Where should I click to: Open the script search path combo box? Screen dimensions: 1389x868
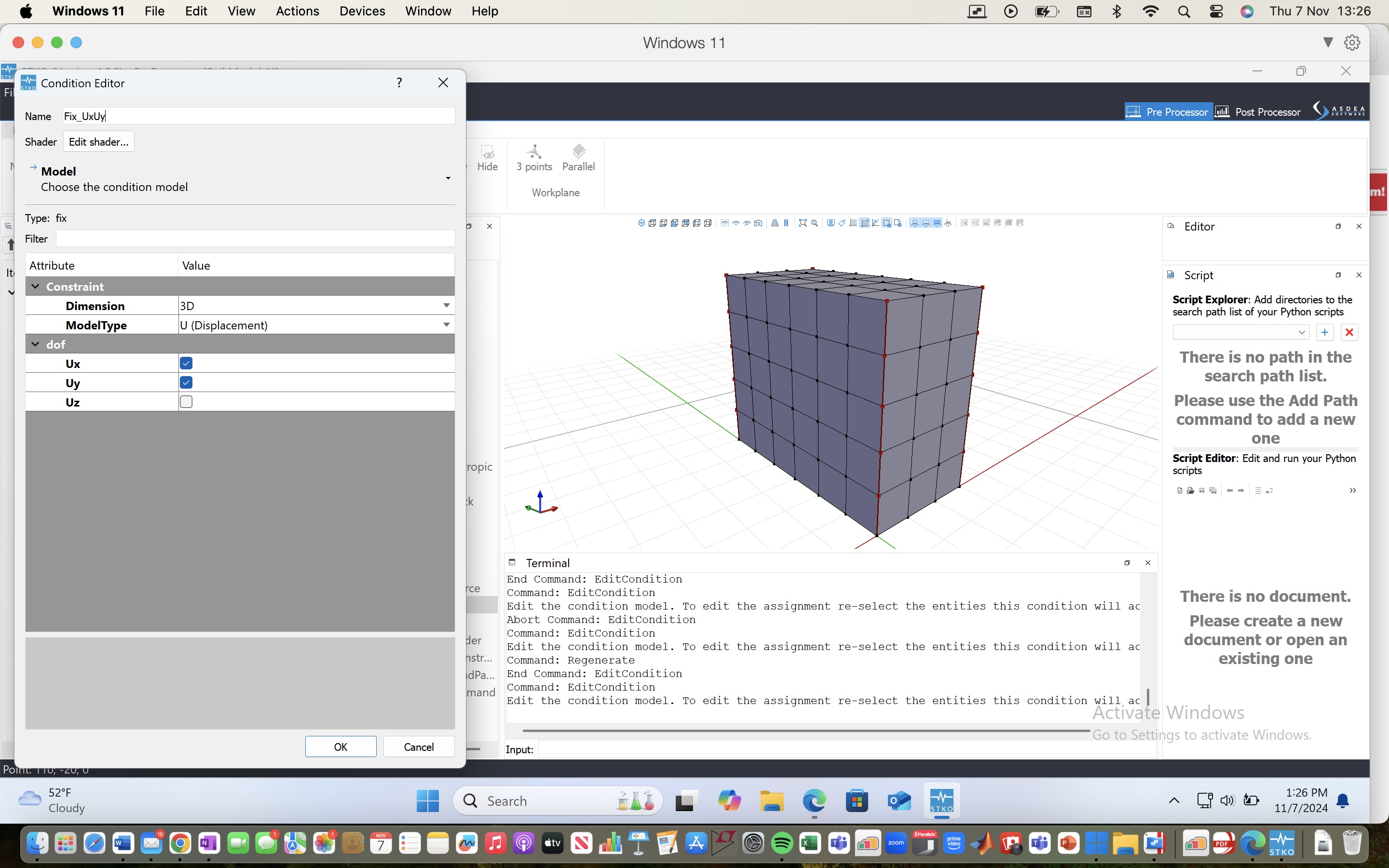[x=1241, y=332]
